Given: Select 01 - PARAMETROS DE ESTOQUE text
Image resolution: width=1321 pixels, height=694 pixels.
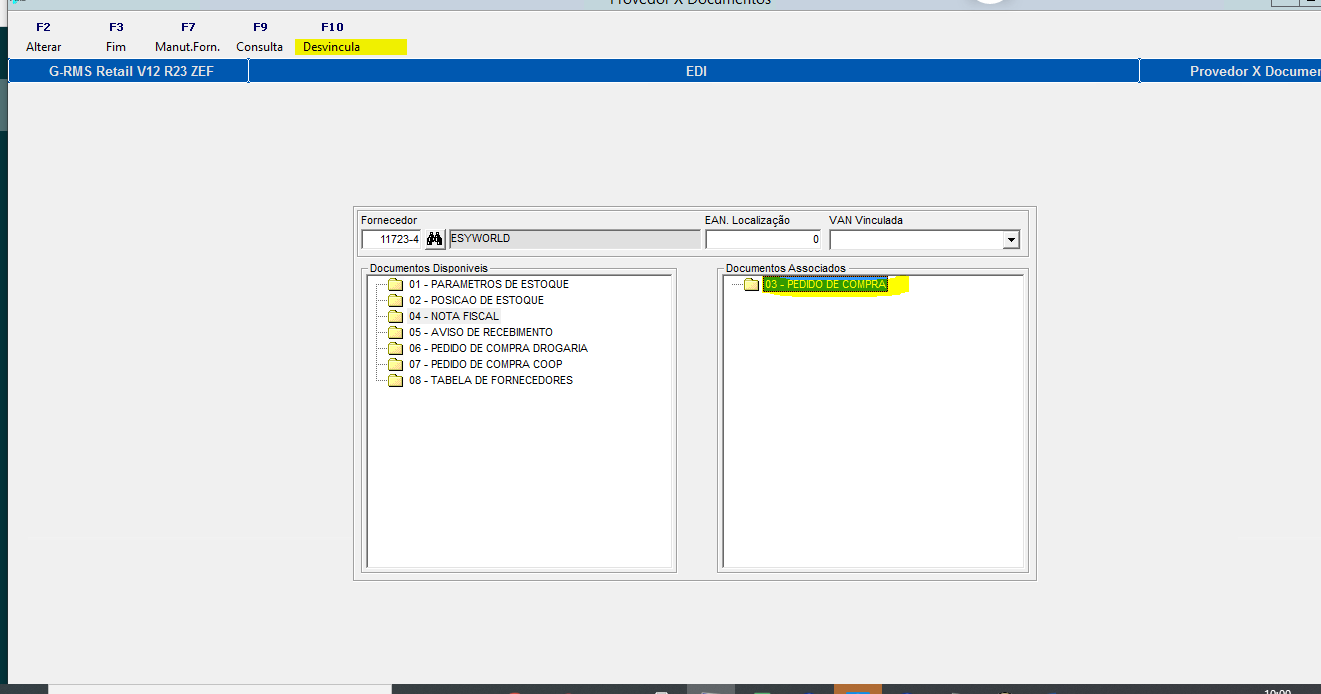Looking at the screenshot, I should (x=488, y=284).
